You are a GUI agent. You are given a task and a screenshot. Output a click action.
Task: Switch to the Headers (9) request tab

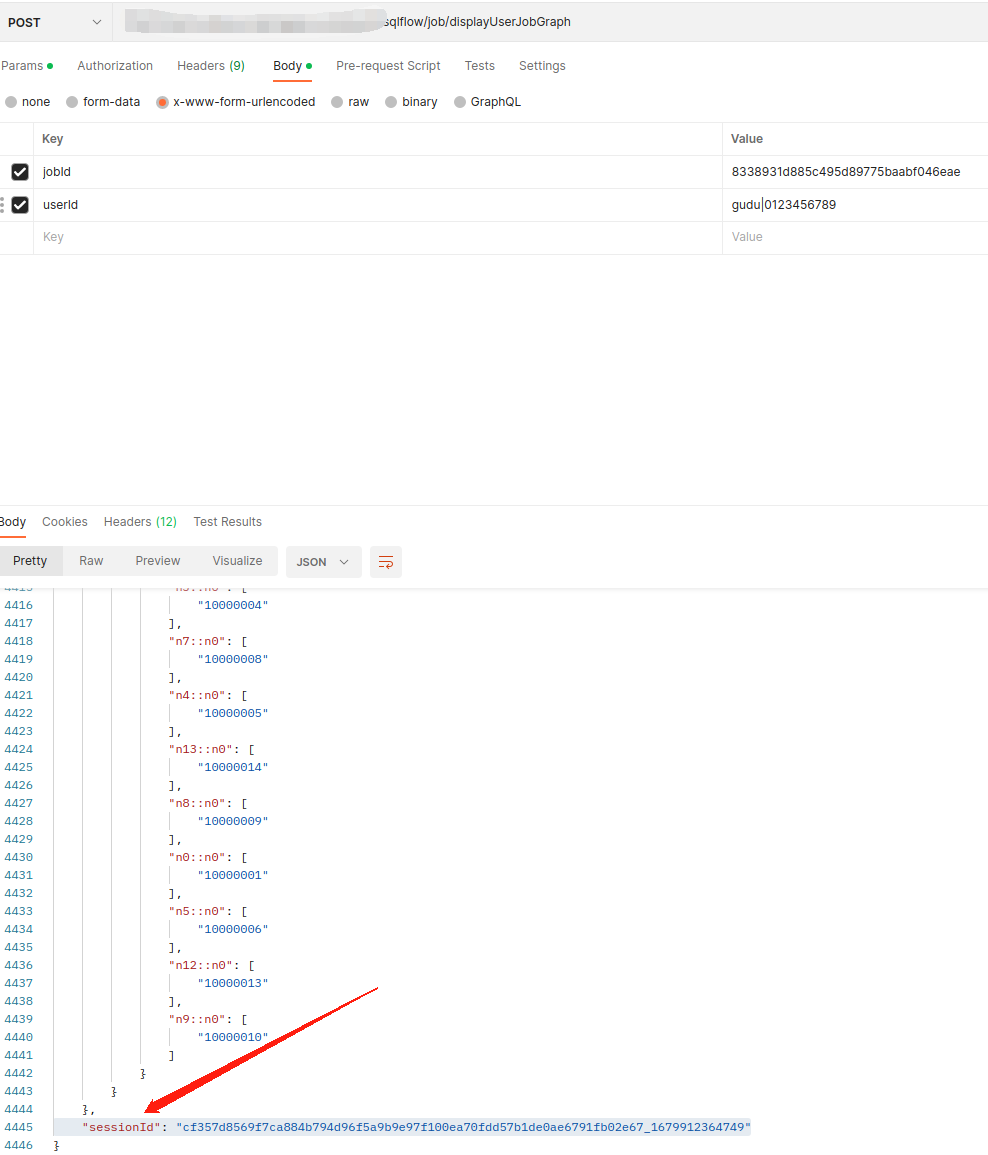point(210,66)
